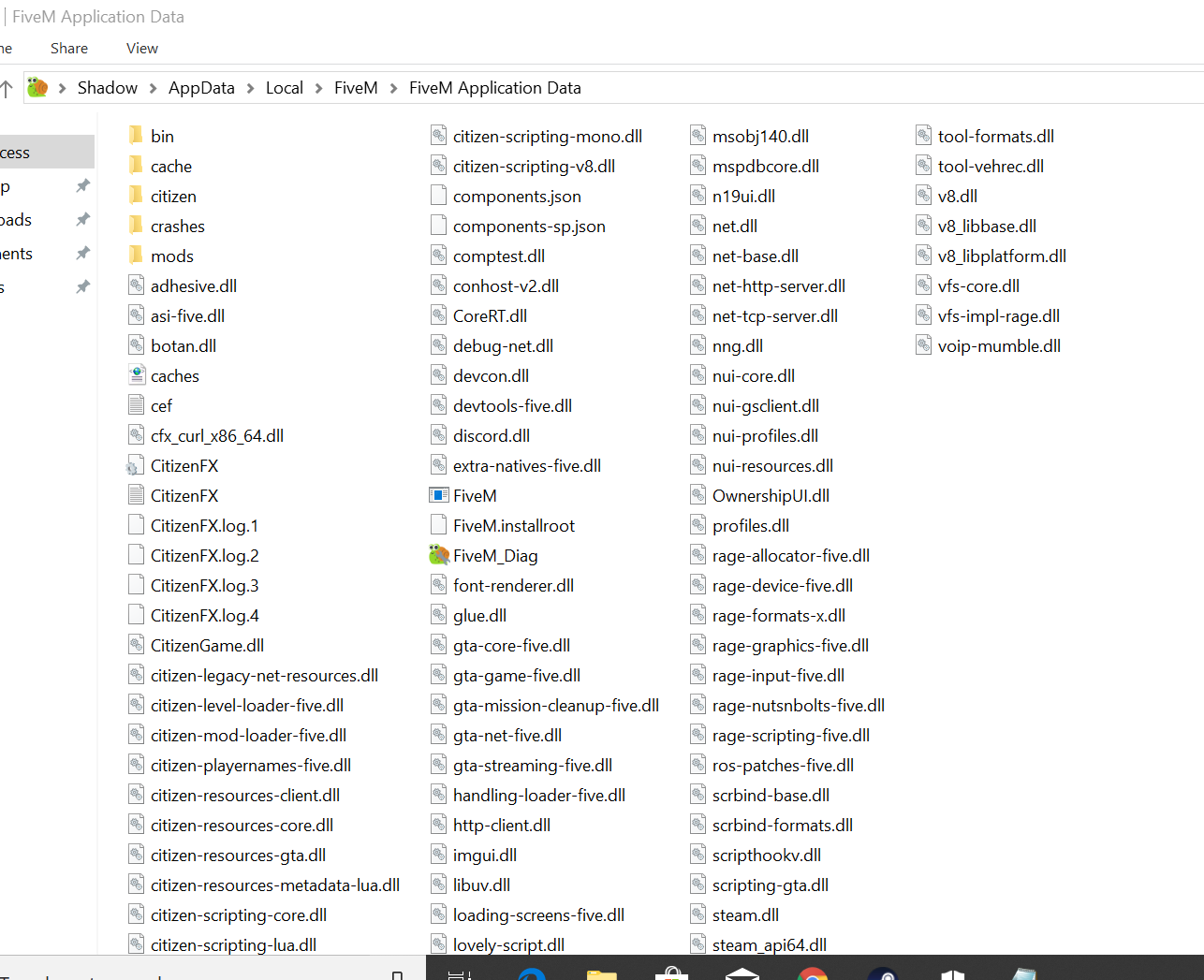The image size is (1204, 980).
Task: Click the FiveM_Diag snail icon
Action: (x=439, y=555)
